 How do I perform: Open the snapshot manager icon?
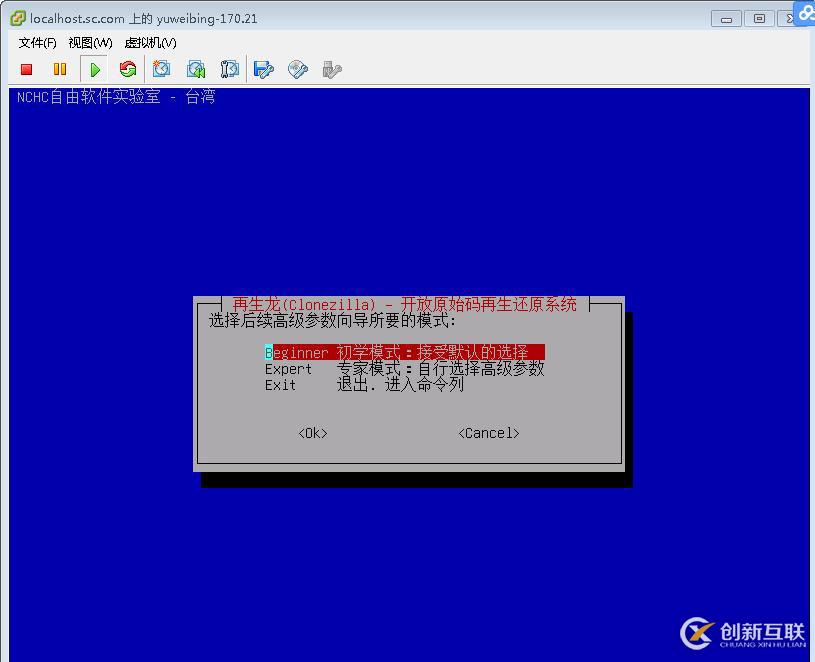[x=229, y=68]
